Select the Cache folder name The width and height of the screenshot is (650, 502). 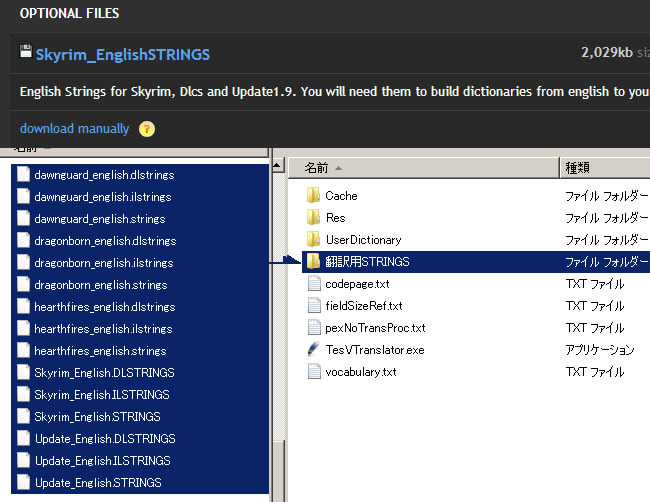click(341, 196)
